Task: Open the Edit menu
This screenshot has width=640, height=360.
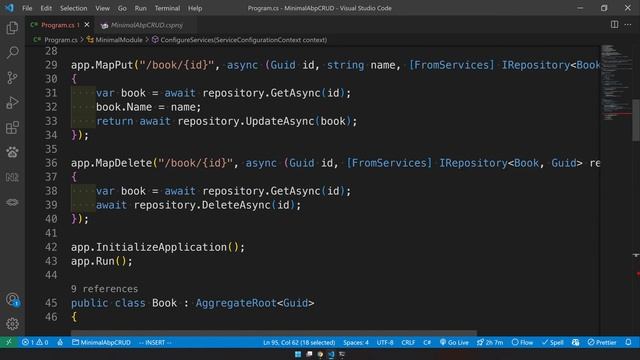Action: [46, 8]
